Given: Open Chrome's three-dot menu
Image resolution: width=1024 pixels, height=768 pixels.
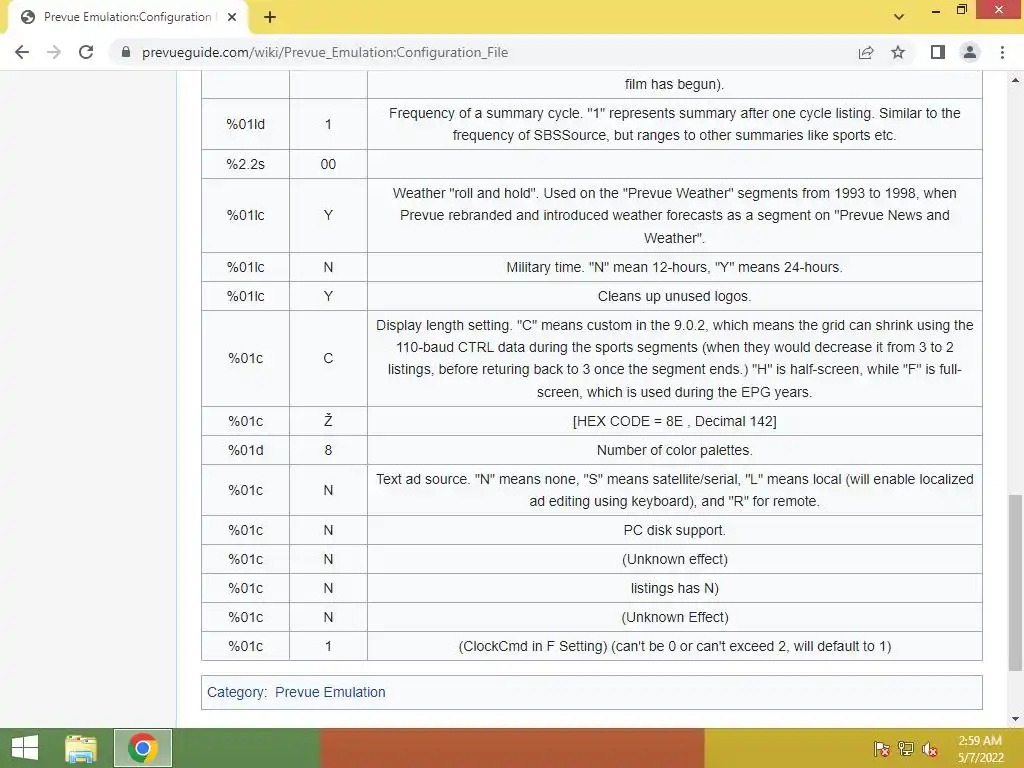Looking at the screenshot, I should (1002, 52).
